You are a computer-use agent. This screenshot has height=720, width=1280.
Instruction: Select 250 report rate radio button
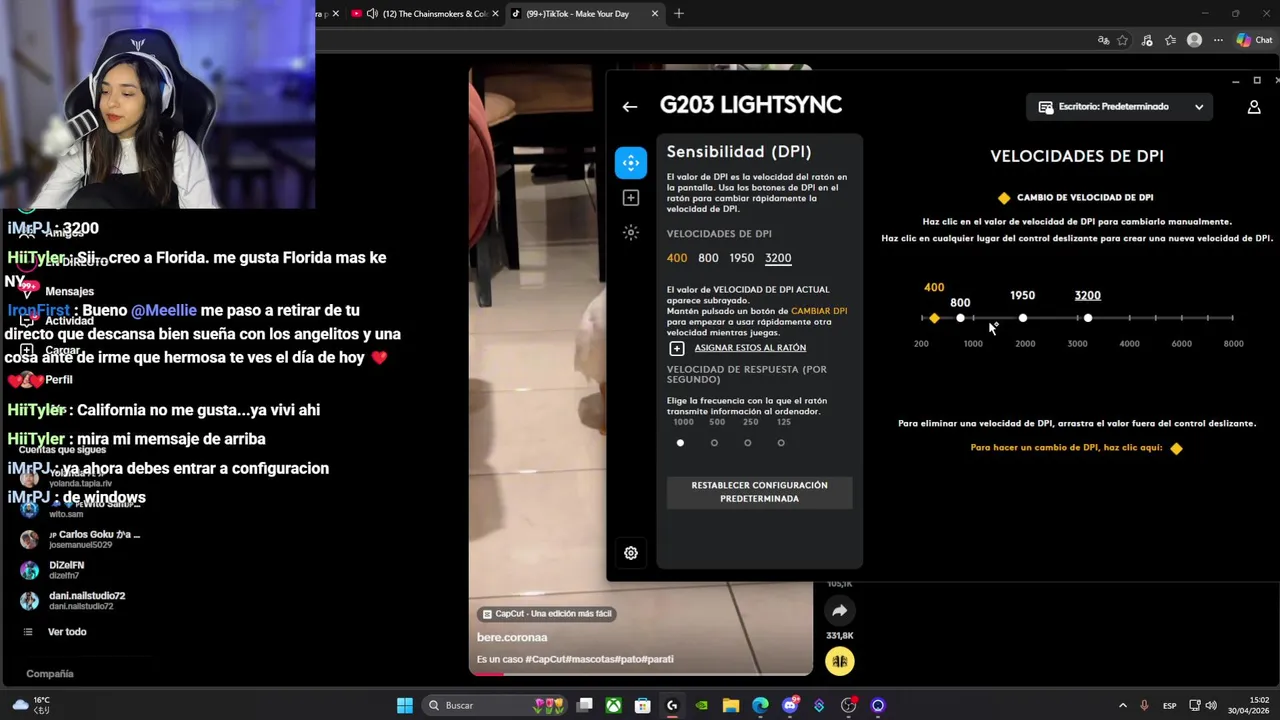pyautogui.click(x=747, y=443)
